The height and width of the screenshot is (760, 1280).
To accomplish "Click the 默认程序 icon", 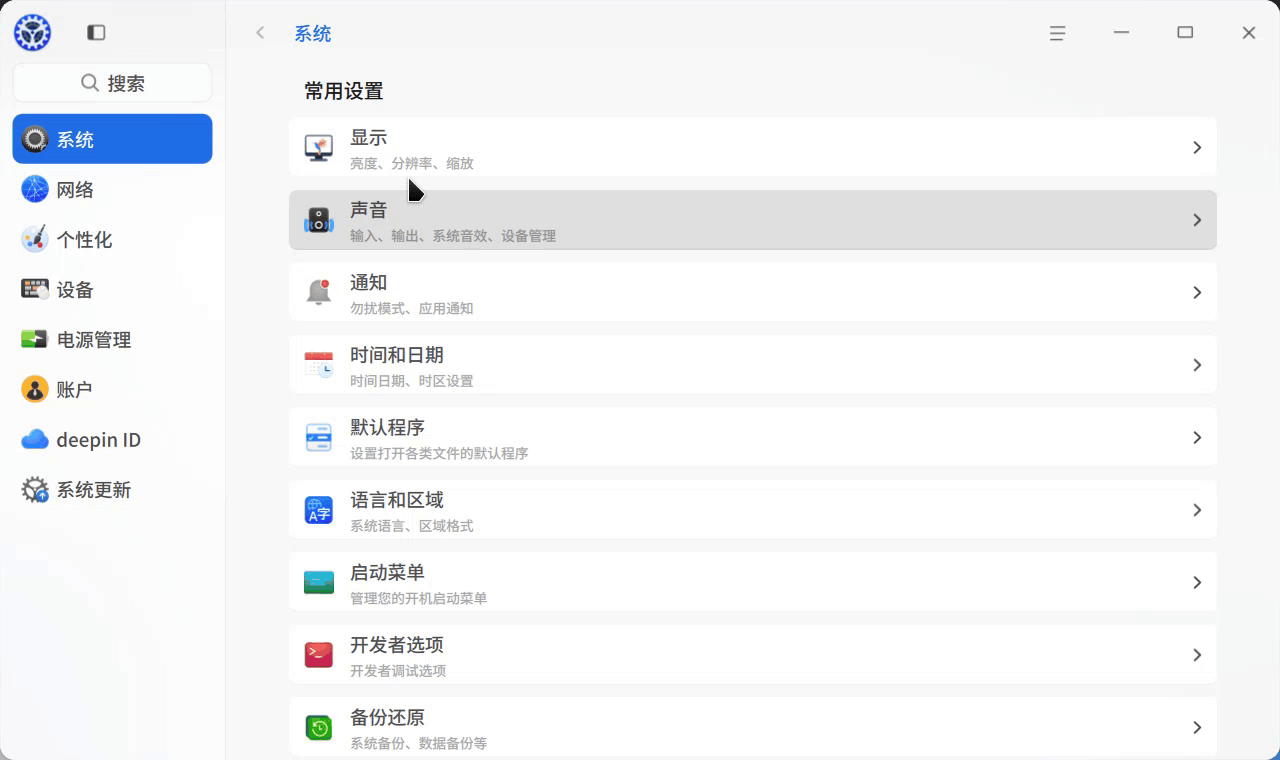I will [x=319, y=437].
